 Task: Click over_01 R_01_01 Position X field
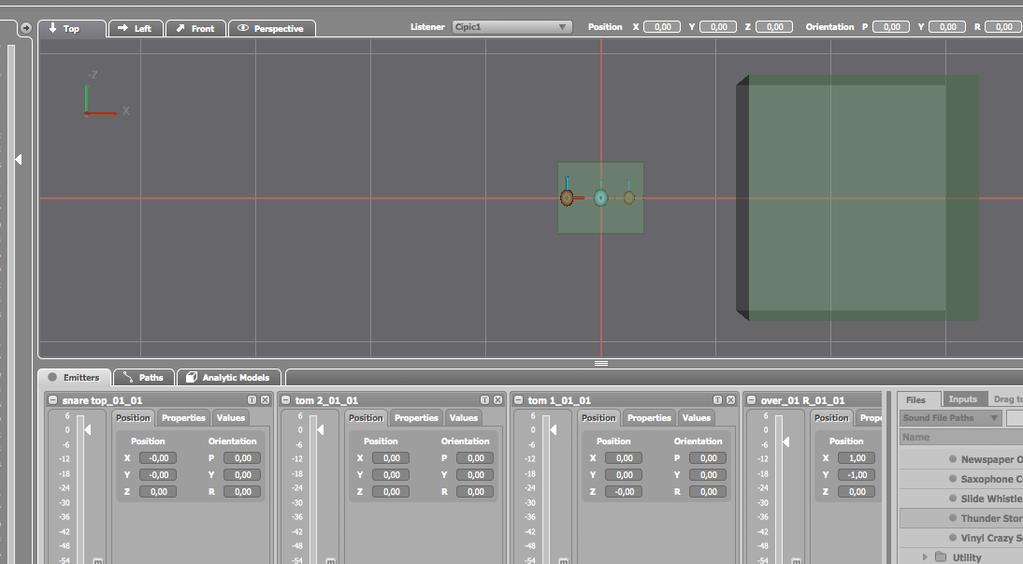pyautogui.click(x=857, y=458)
